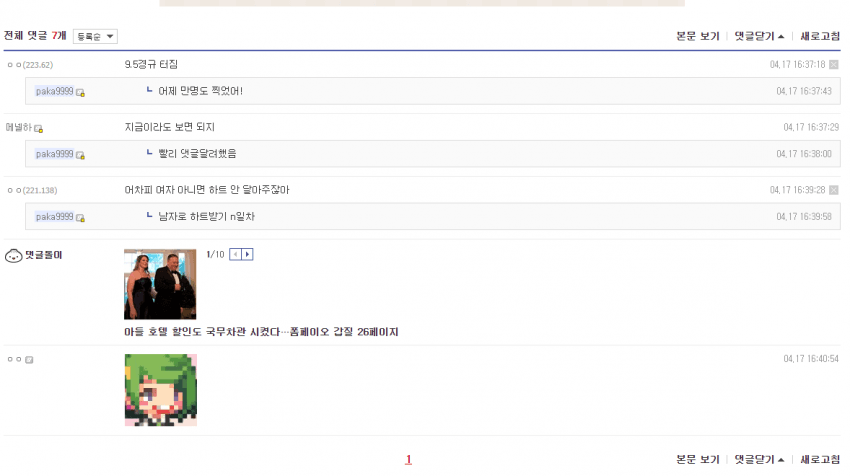This screenshot has width=850, height=476.
Task: Open headline 아들 호텔 할인도 국무차관 시켰다
Action: 261,332
